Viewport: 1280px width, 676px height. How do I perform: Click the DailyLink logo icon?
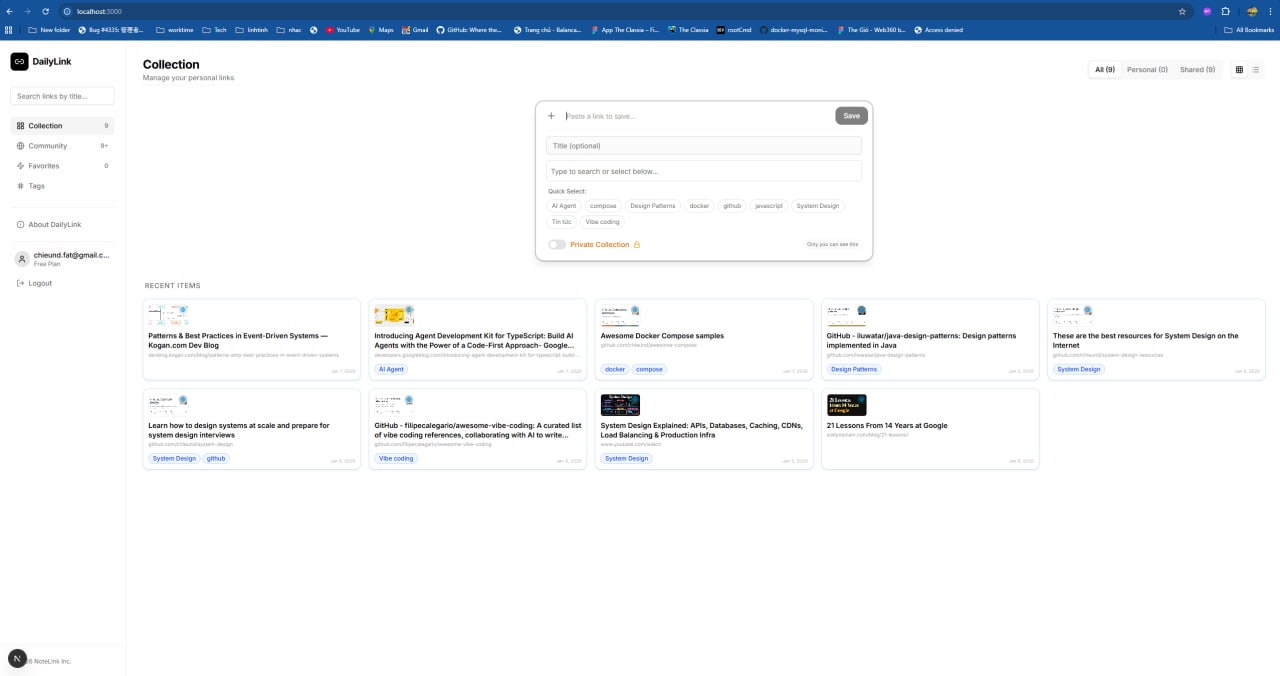click(19, 61)
